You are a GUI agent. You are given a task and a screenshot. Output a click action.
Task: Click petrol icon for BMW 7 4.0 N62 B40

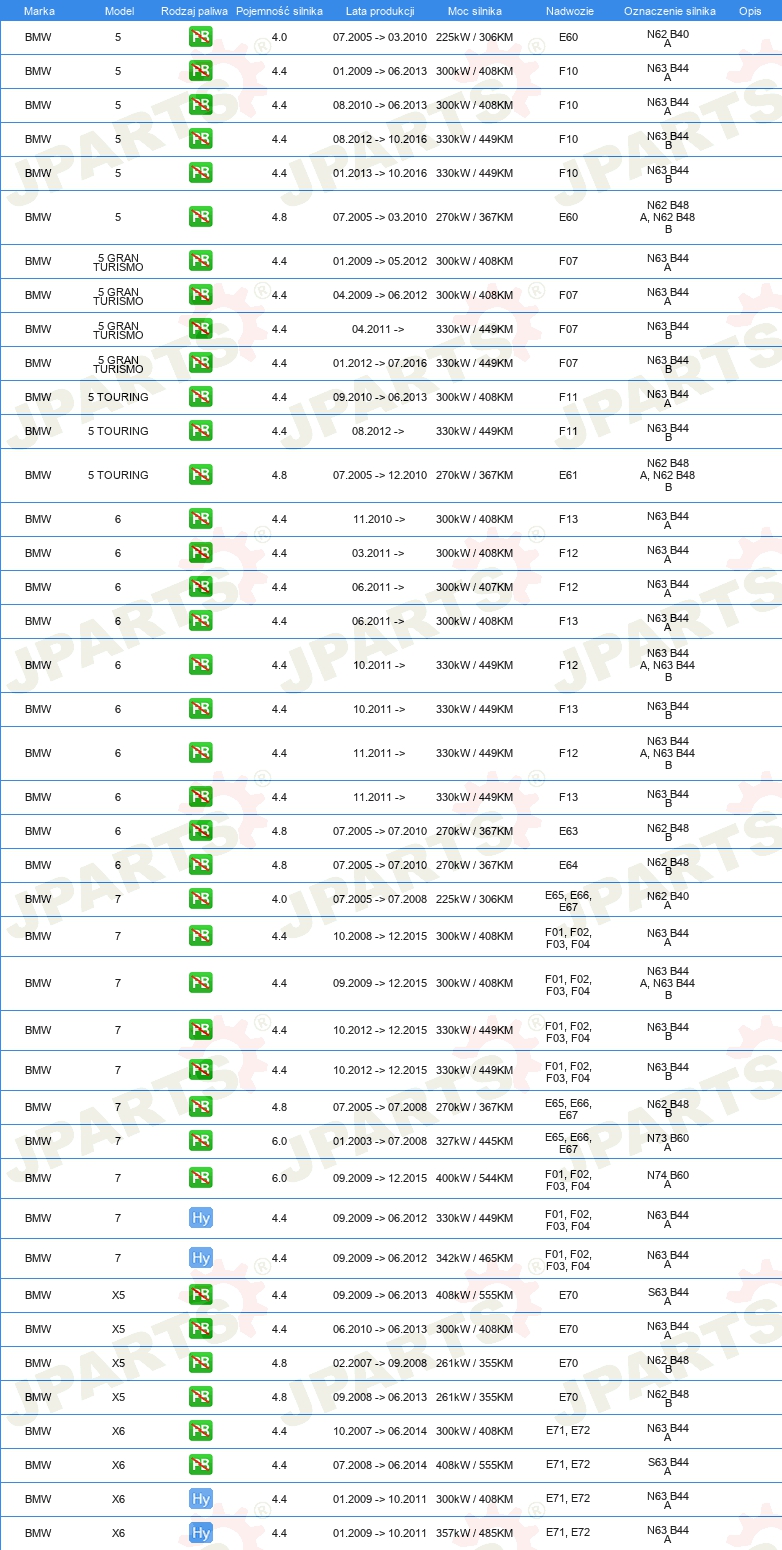click(200, 899)
